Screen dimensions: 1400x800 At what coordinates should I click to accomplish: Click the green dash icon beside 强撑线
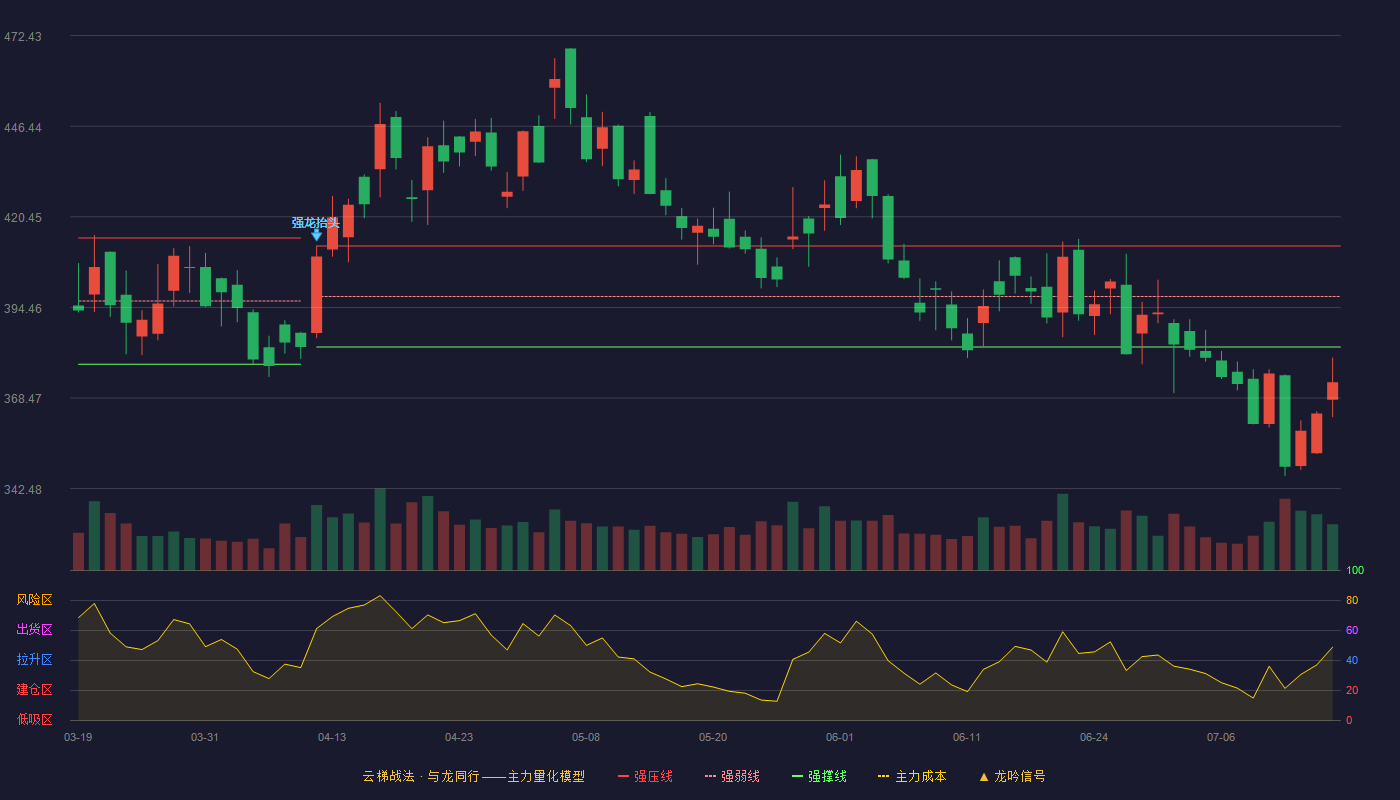(798, 777)
